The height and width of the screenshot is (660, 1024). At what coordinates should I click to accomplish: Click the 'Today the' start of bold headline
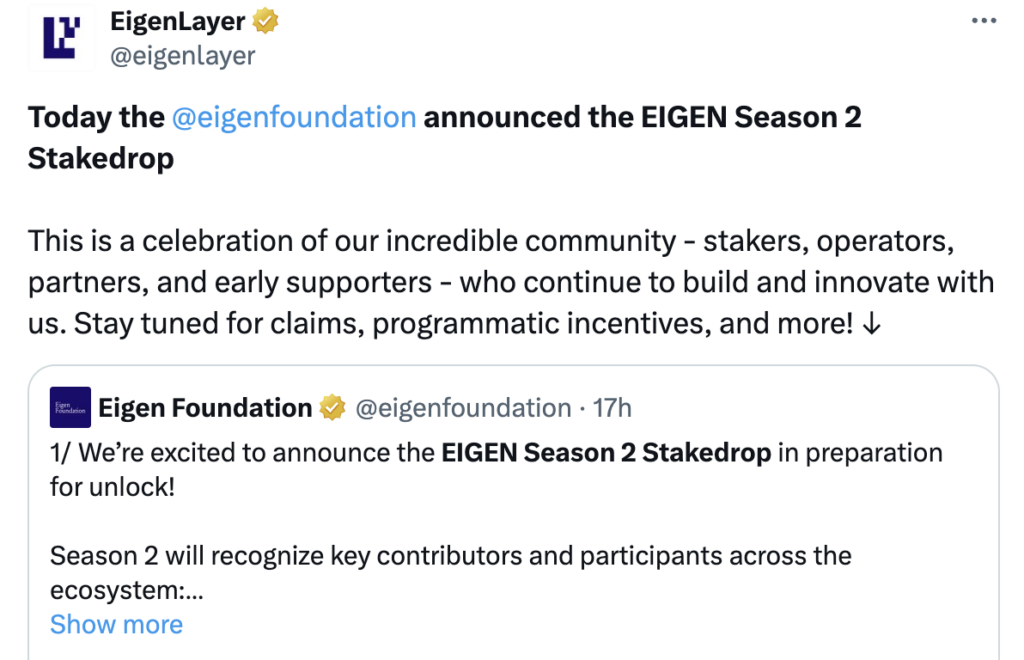[96, 118]
